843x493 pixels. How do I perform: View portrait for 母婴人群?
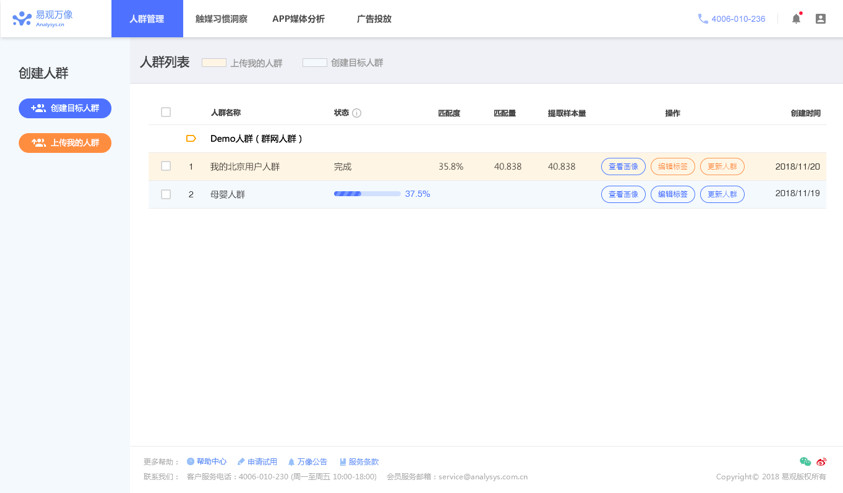623,194
